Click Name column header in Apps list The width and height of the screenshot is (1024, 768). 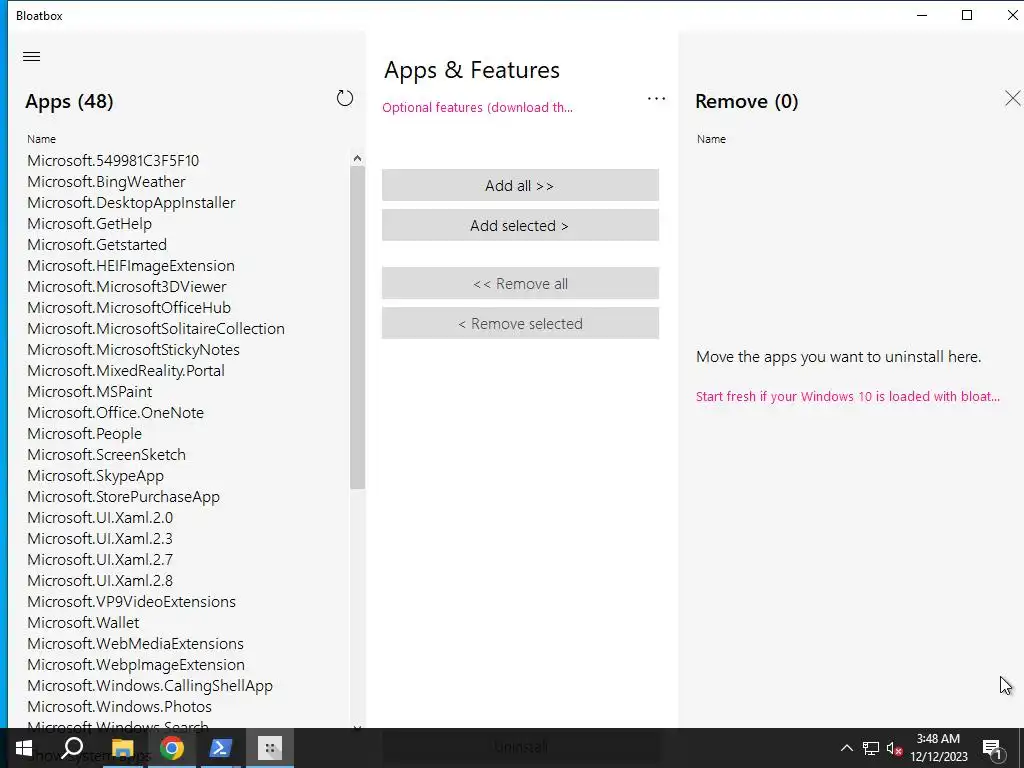(41, 139)
